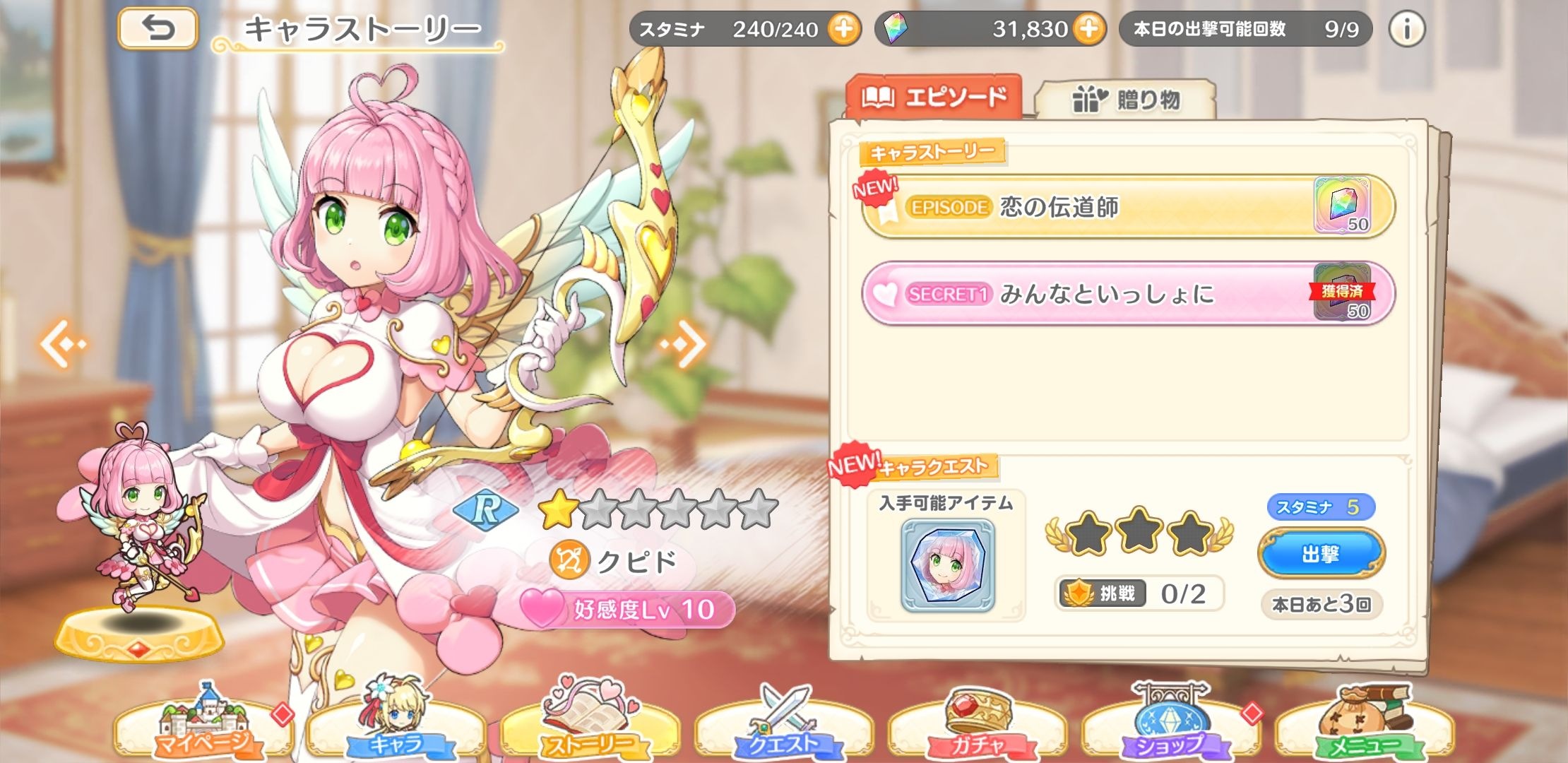The image size is (1568, 763).
Task: Go back using the return arrow button
Action: 158,29
